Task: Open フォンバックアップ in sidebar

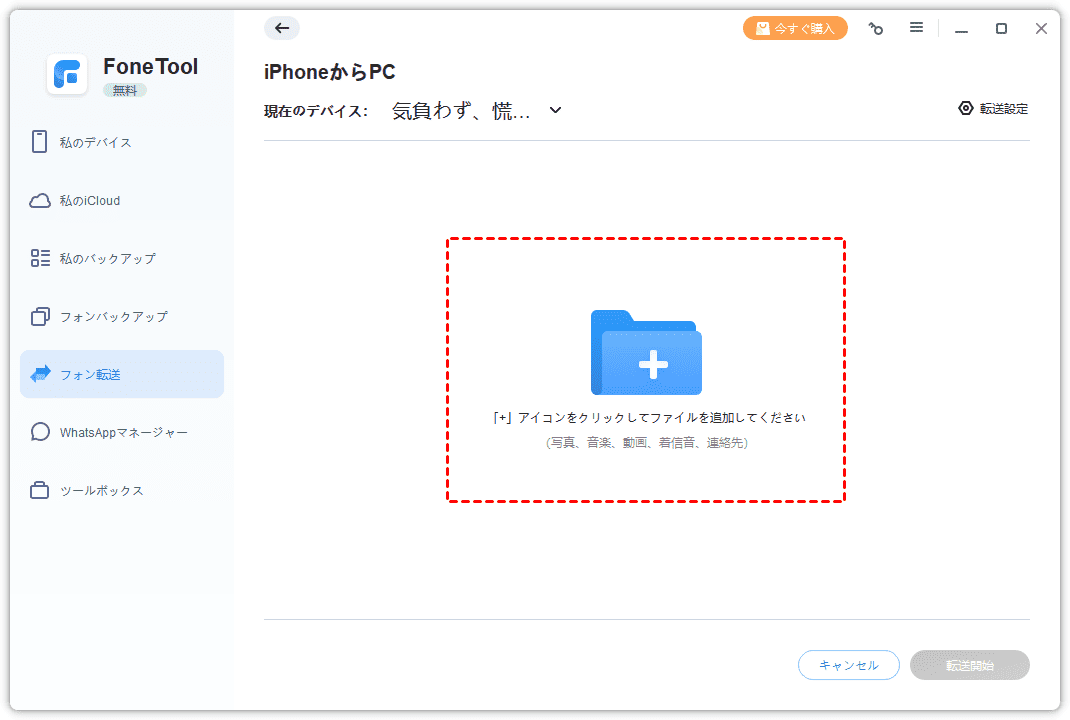Action: click(x=122, y=317)
